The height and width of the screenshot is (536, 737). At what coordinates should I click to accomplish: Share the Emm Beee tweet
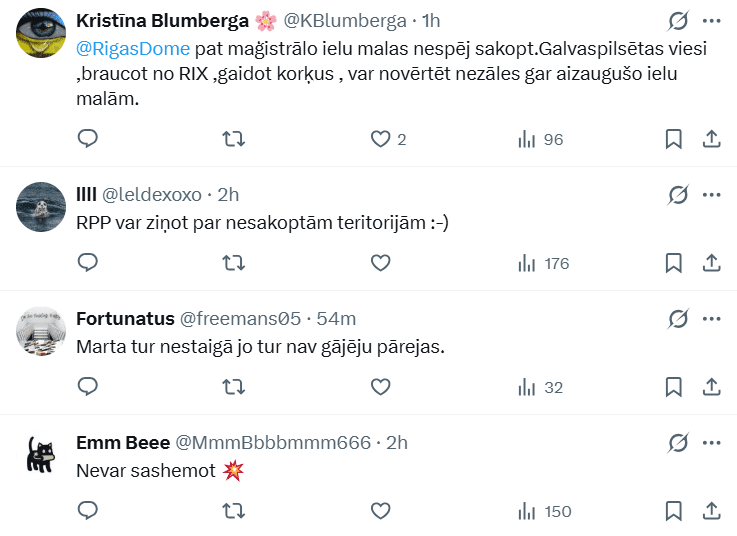[x=711, y=511]
